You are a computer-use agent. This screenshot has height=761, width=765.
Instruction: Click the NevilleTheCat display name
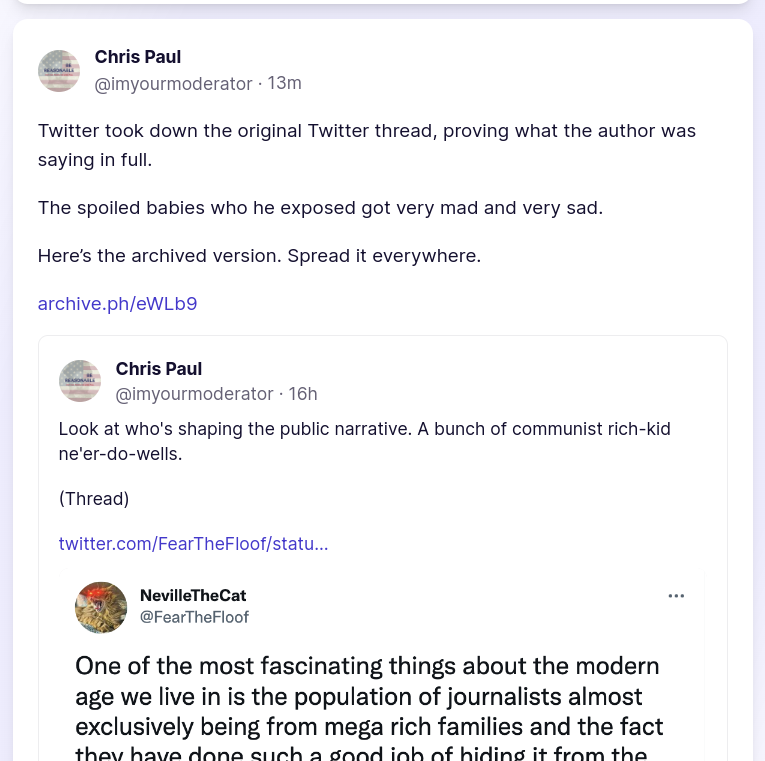coord(193,595)
